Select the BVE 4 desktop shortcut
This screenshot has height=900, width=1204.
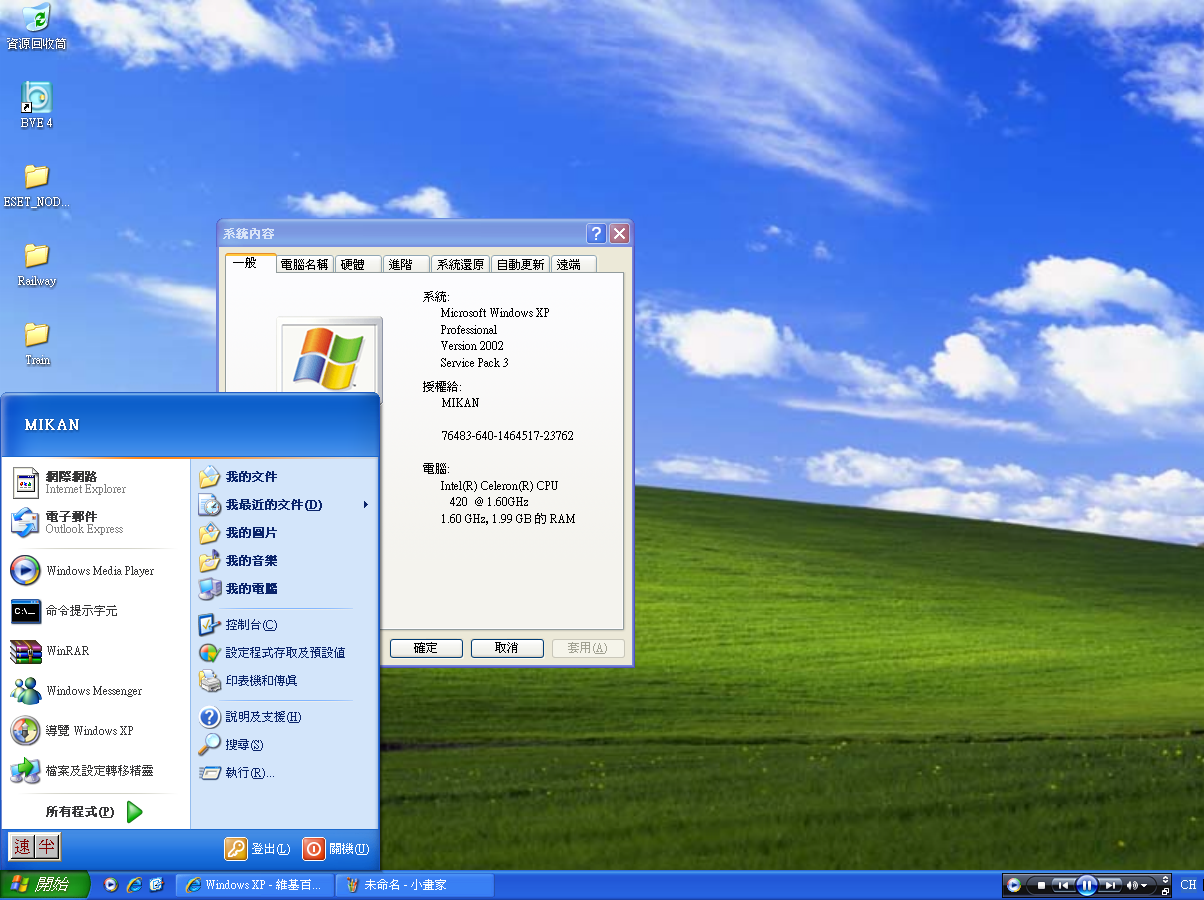click(x=36, y=106)
